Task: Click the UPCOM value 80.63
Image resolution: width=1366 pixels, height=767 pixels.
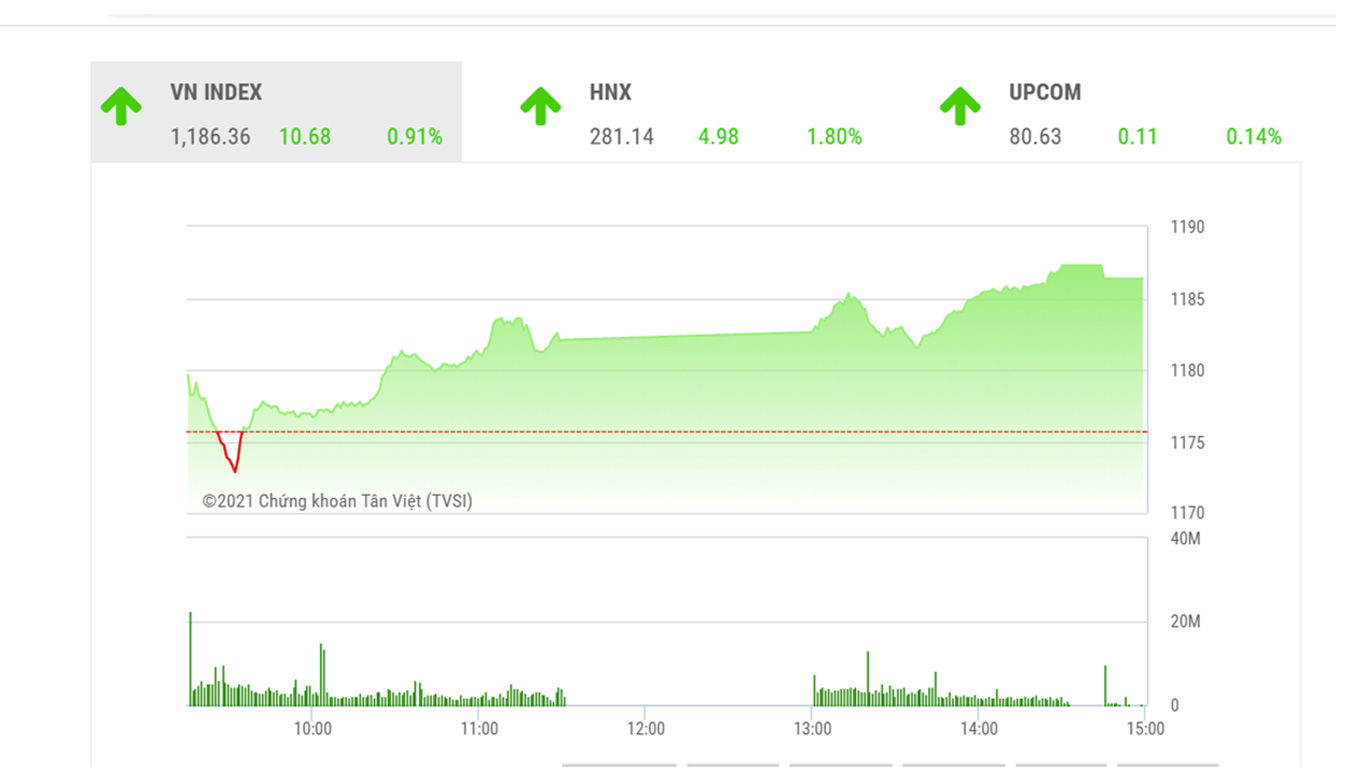Action: tap(1035, 137)
